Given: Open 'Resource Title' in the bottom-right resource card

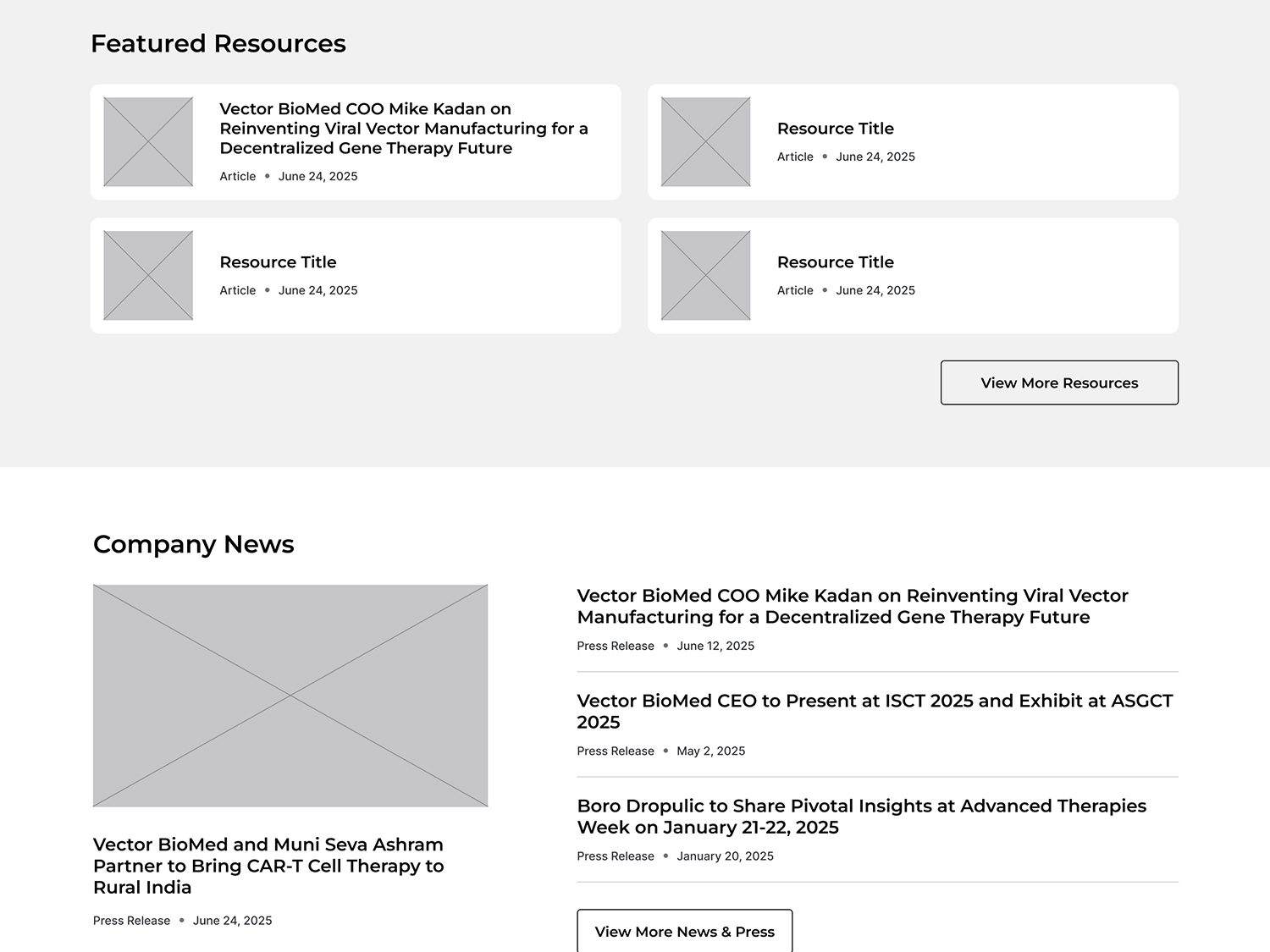Looking at the screenshot, I should coord(835,262).
